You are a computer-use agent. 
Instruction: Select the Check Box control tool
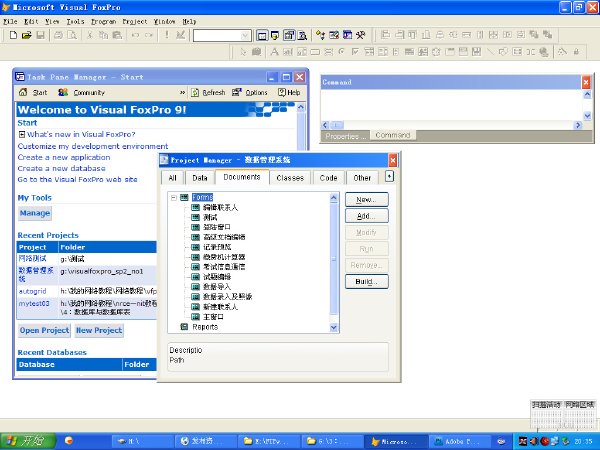(x=355, y=52)
